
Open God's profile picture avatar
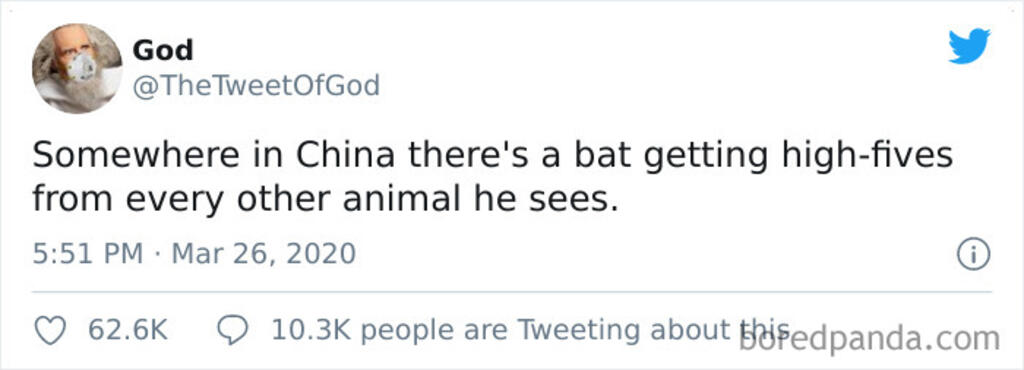coord(77,69)
